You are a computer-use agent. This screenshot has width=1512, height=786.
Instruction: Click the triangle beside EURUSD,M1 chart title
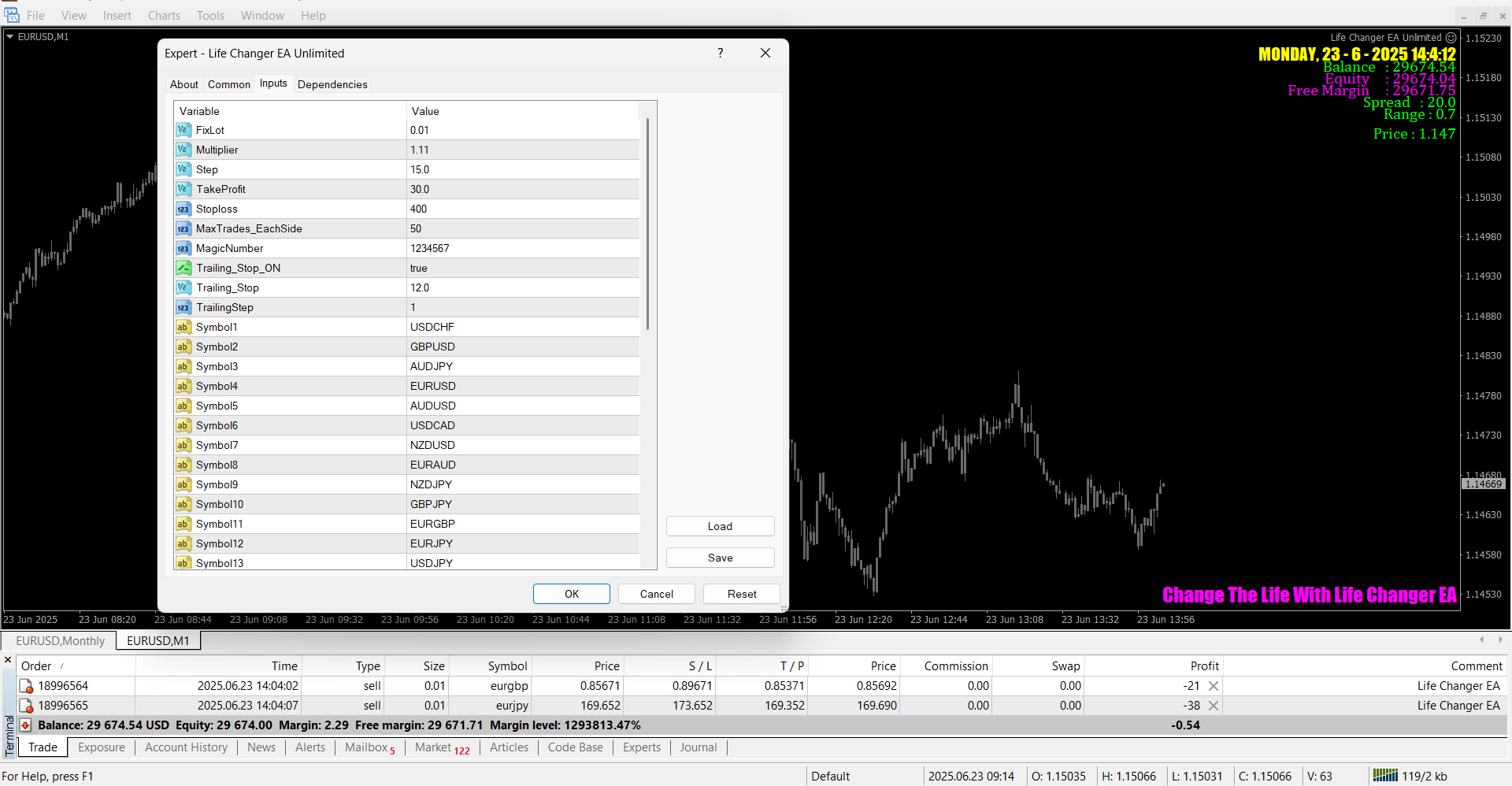(x=10, y=36)
